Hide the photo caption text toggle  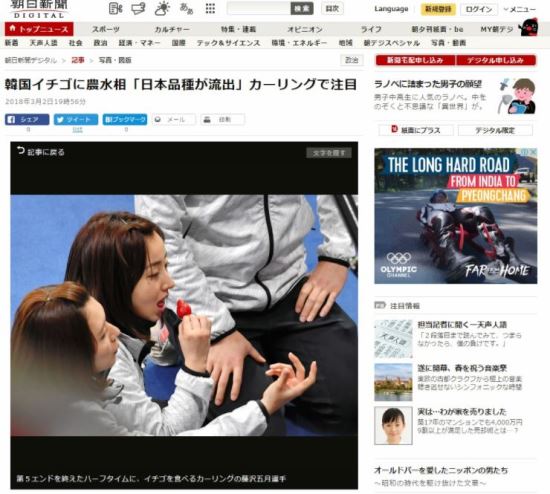coord(329,153)
